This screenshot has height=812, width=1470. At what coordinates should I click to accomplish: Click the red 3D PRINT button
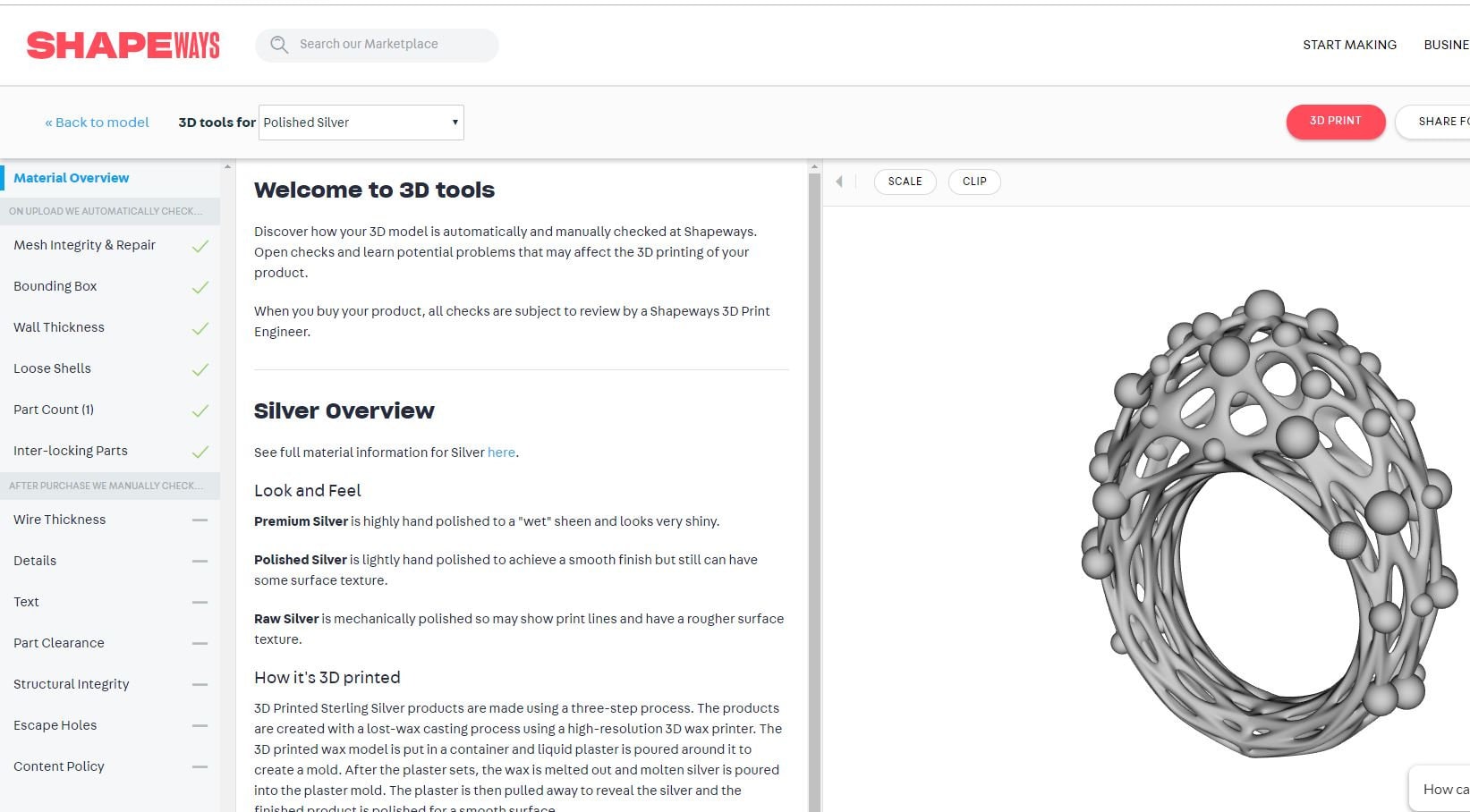(1336, 121)
